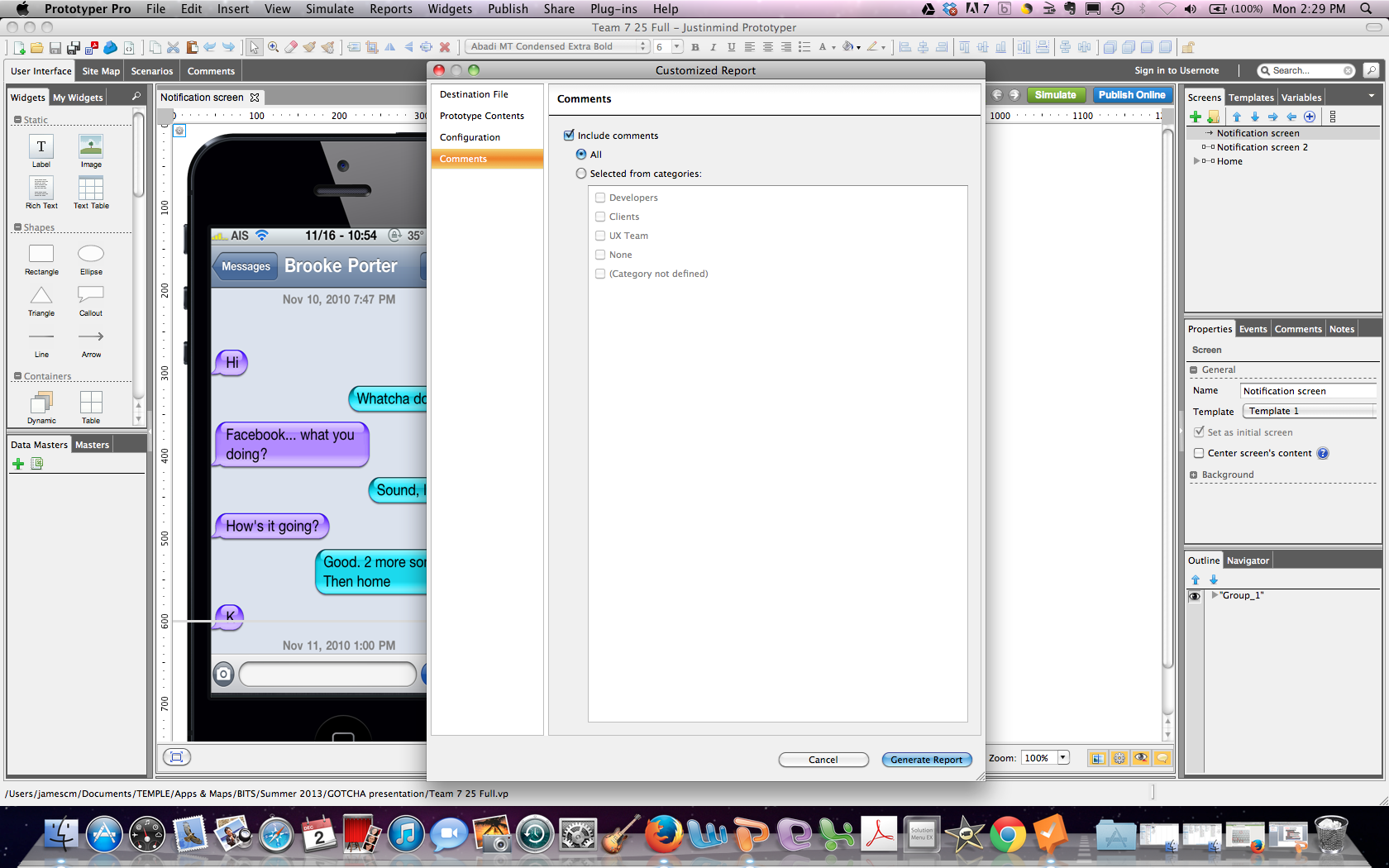Pick the Ellipse shape widget
This screenshot has width=1389, height=868.
click(91, 255)
